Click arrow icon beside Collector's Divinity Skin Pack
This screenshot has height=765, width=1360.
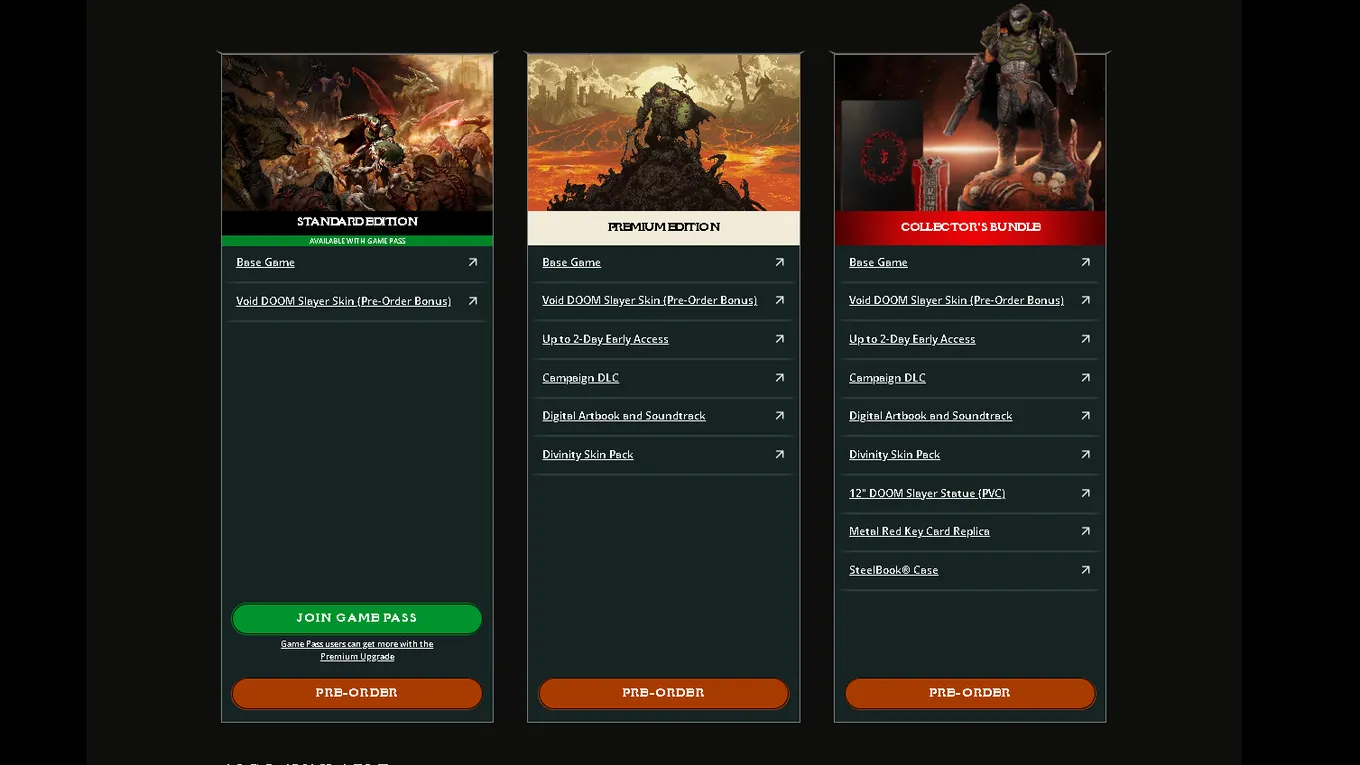click(1085, 454)
